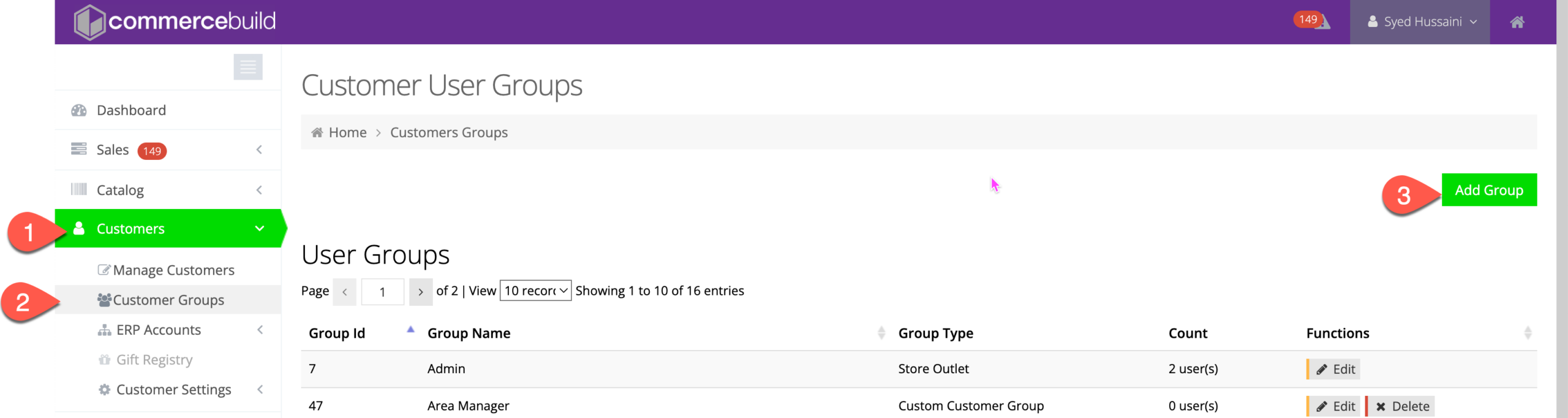This screenshot has width=1568, height=418.
Task: Delete the Area Manager group
Action: click(1401, 406)
